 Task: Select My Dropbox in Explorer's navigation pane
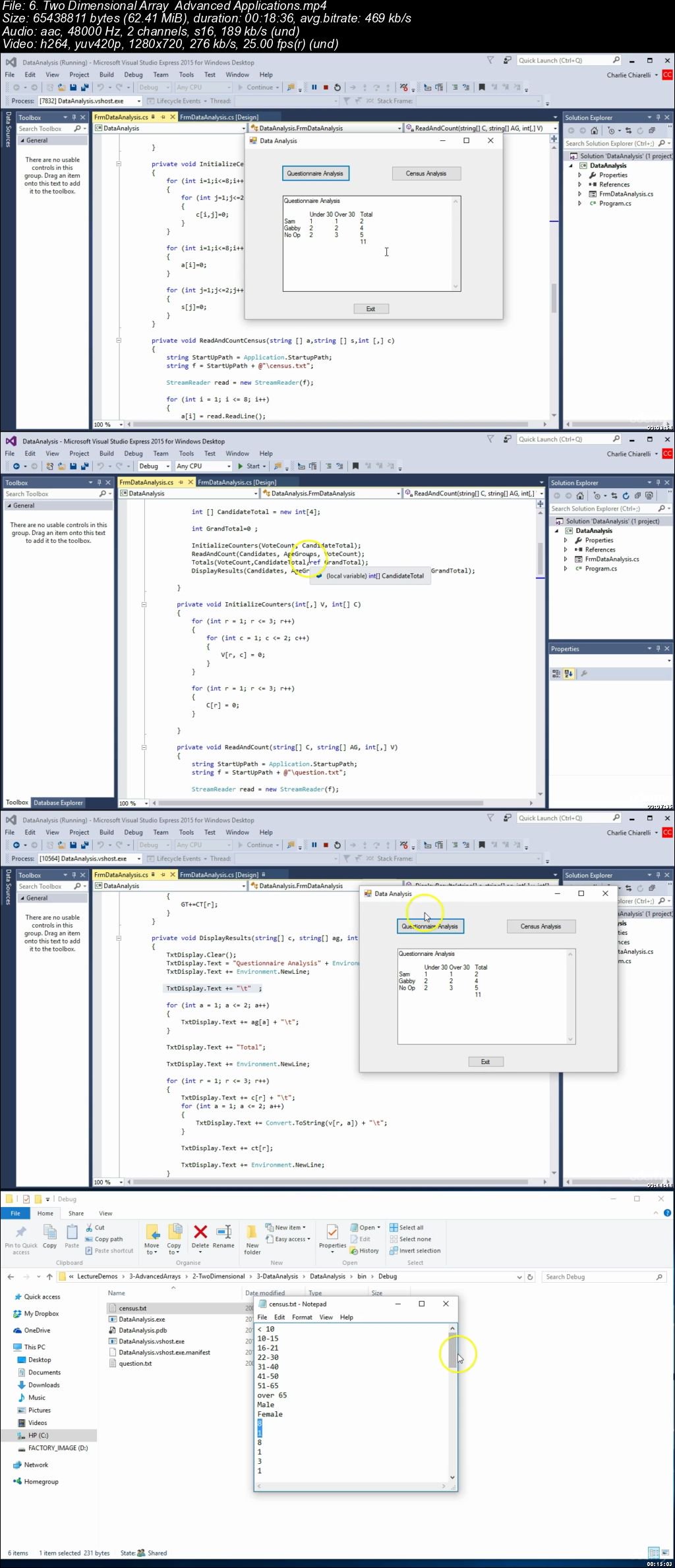pyautogui.click(x=36, y=1314)
